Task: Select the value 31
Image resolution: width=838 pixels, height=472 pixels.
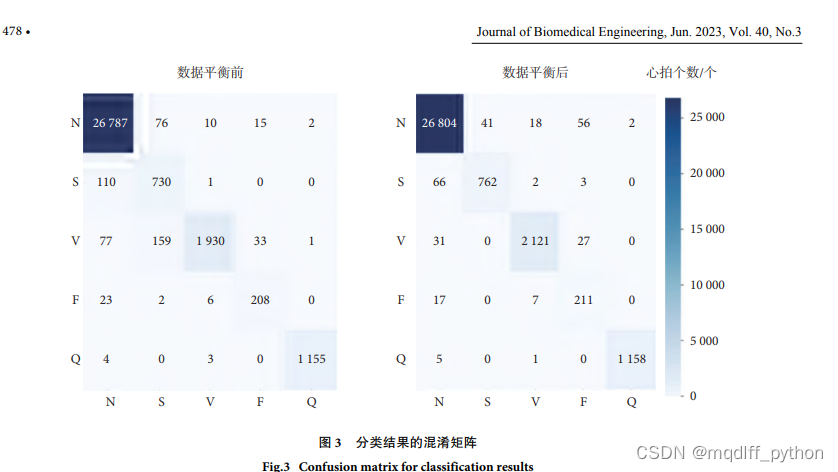Action: pyautogui.click(x=439, y=241)
